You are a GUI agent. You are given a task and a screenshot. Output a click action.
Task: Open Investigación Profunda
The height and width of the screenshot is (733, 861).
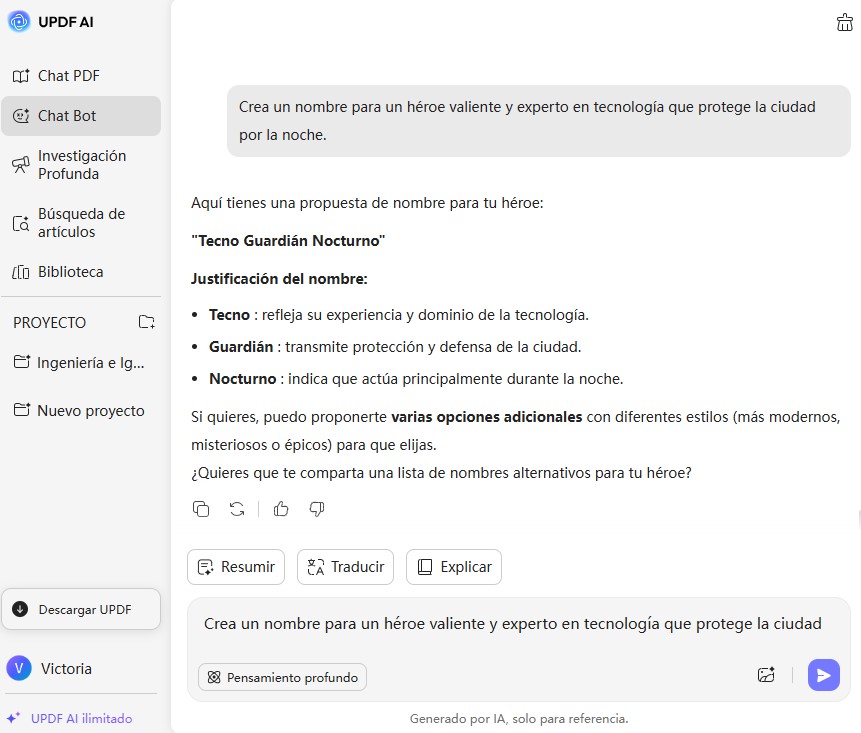[x=81, y=165]
